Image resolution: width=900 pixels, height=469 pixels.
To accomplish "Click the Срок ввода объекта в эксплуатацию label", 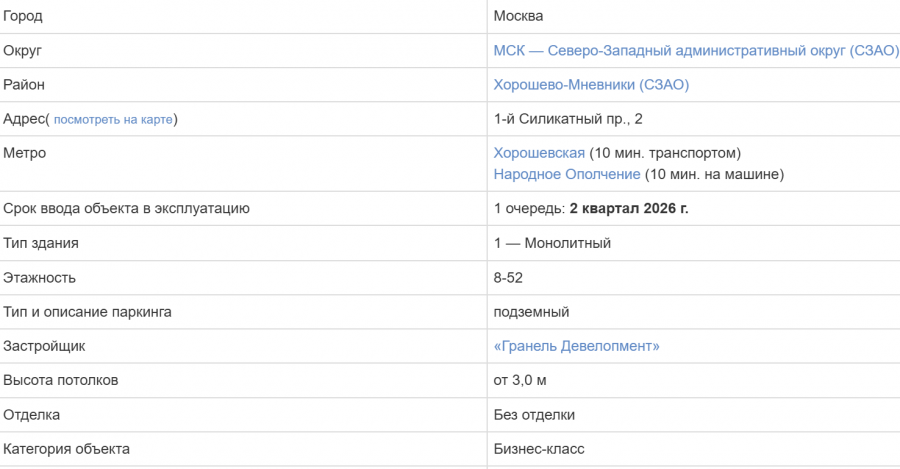I will [x=126, y=208].
